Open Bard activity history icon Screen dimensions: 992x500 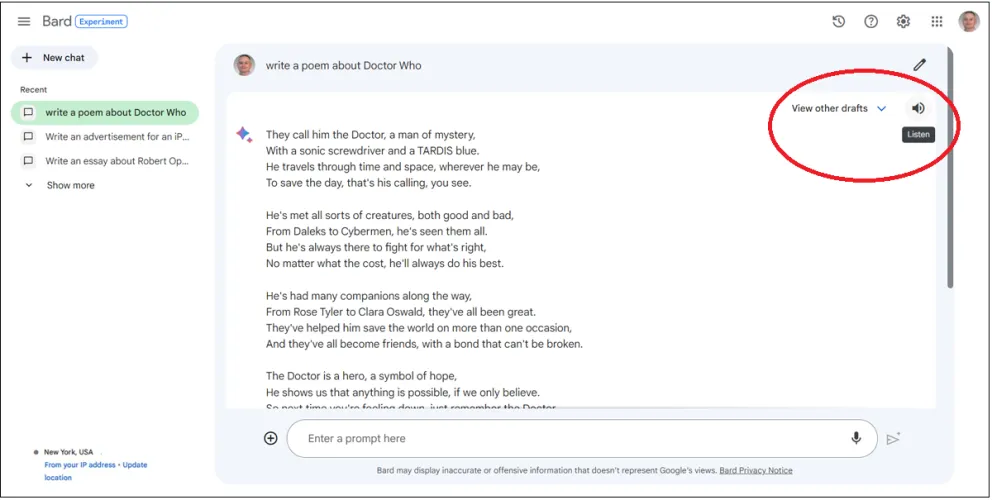coord(839,22)
